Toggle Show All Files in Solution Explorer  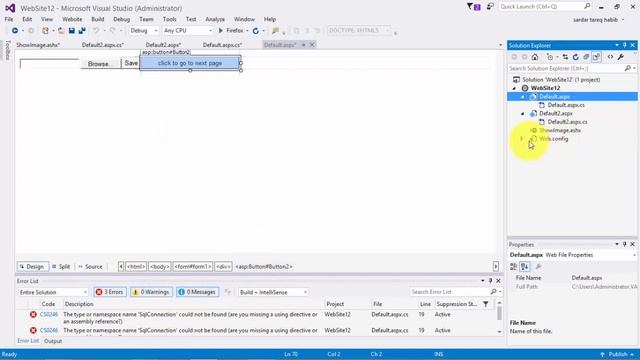tap(596, 57)
